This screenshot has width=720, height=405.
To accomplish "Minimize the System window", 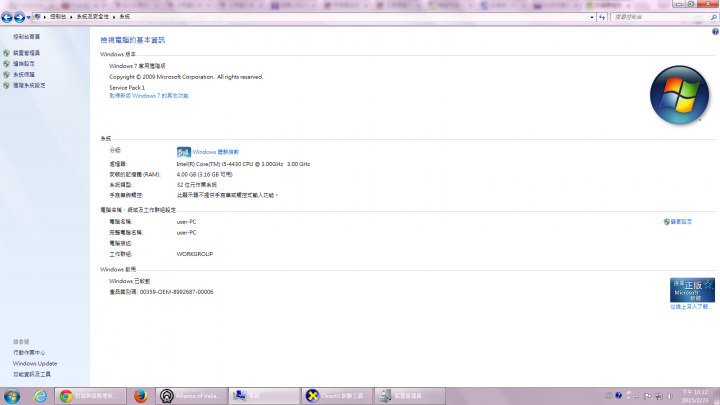I will tap(679, 4).
